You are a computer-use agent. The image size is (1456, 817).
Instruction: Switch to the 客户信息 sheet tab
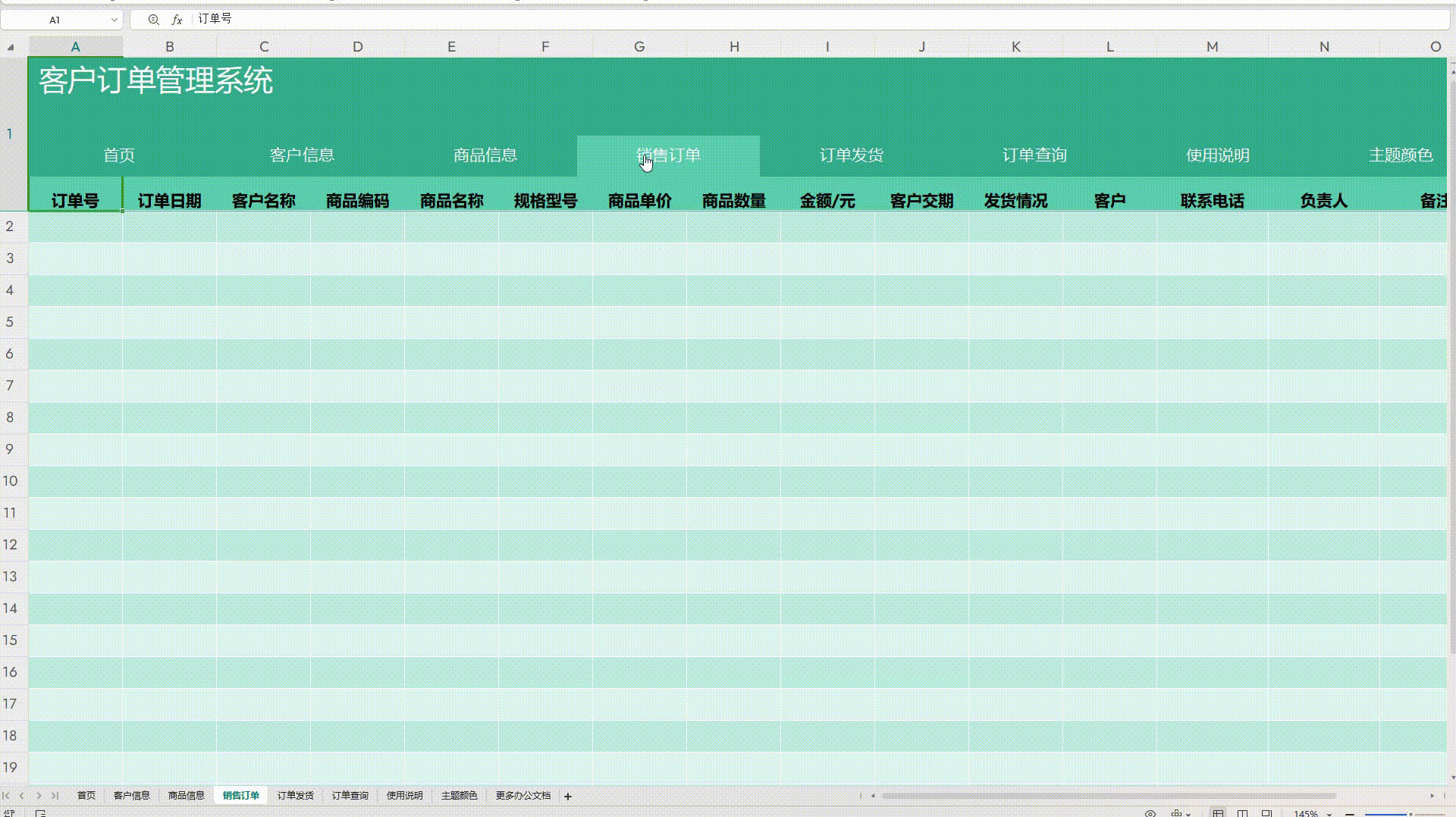[132, 796]
